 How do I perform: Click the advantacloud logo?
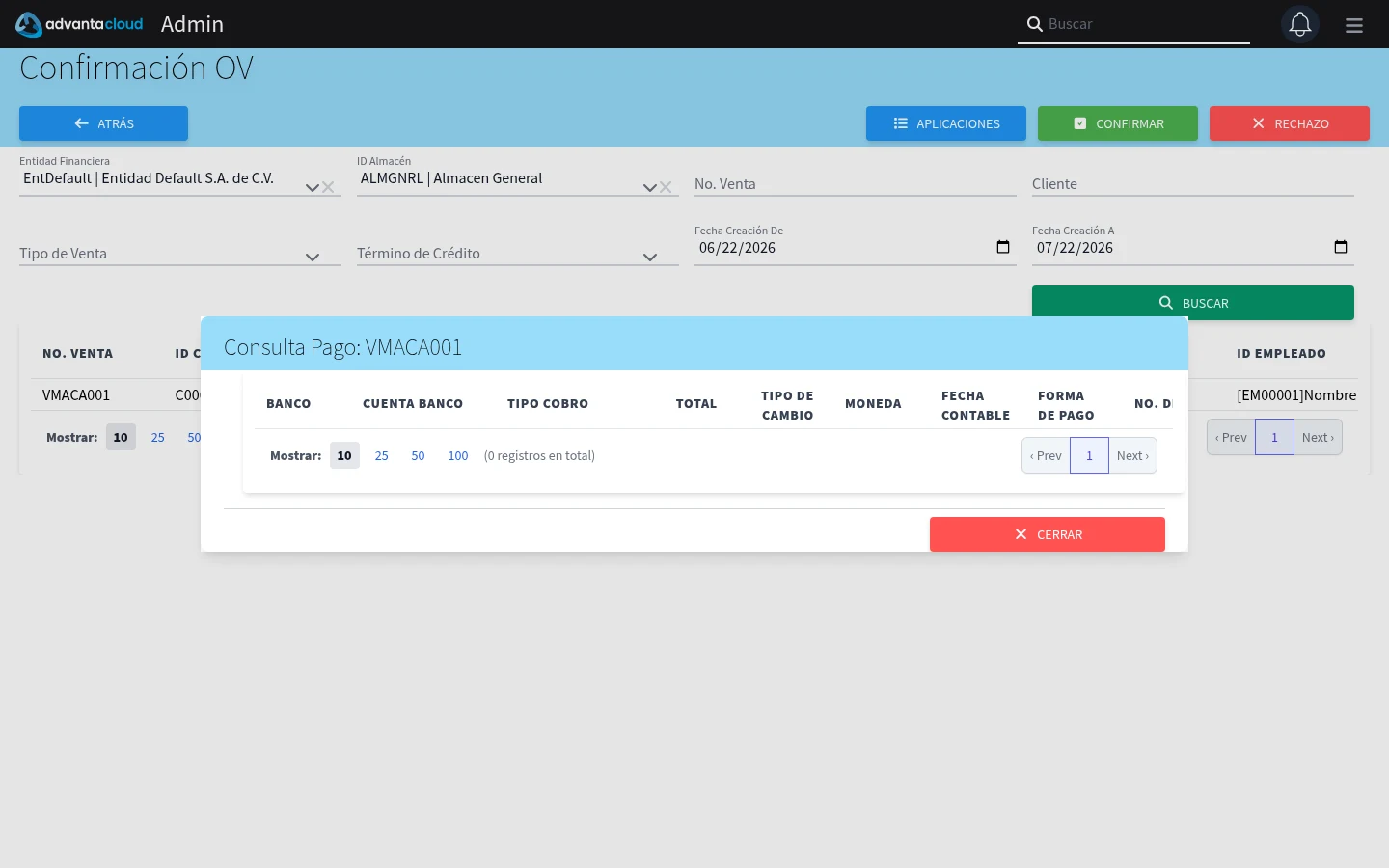(x=79, y=24)
